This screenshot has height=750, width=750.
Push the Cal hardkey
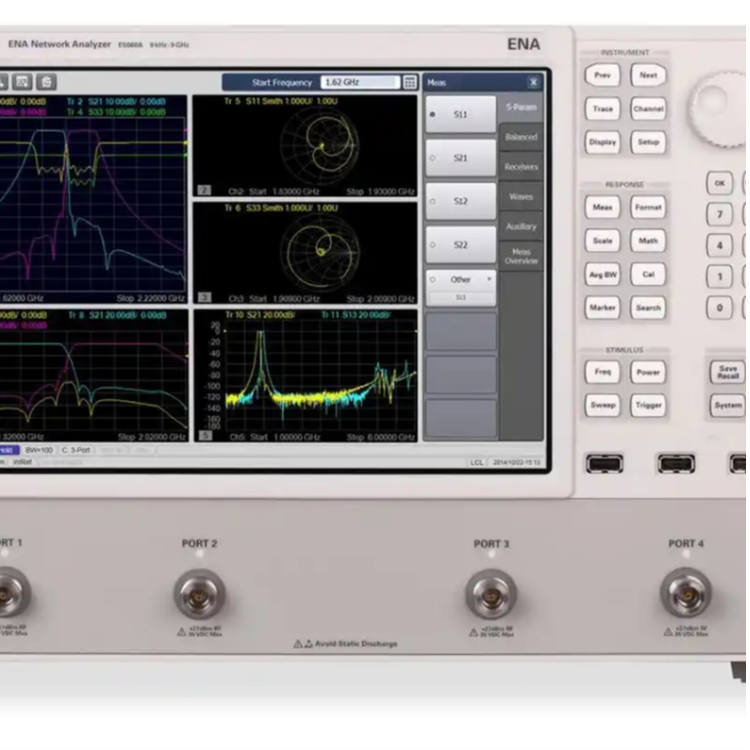point(648,275)
